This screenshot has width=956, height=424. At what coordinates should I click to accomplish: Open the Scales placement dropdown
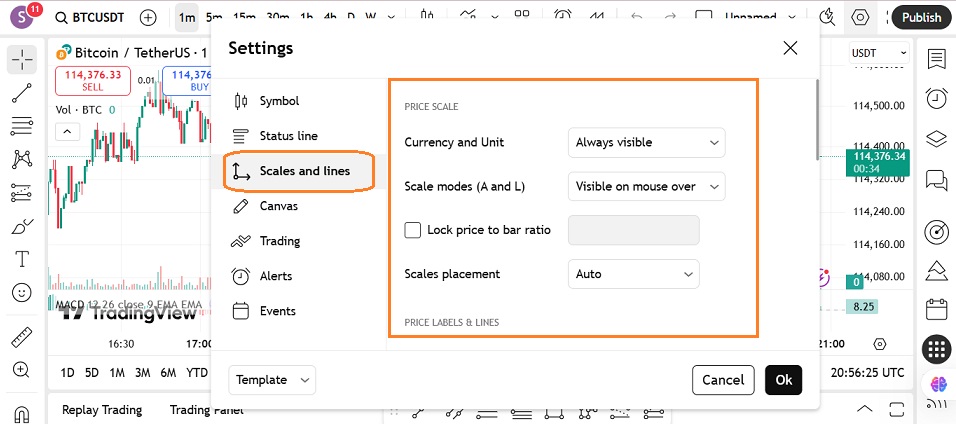coord(633,274)
